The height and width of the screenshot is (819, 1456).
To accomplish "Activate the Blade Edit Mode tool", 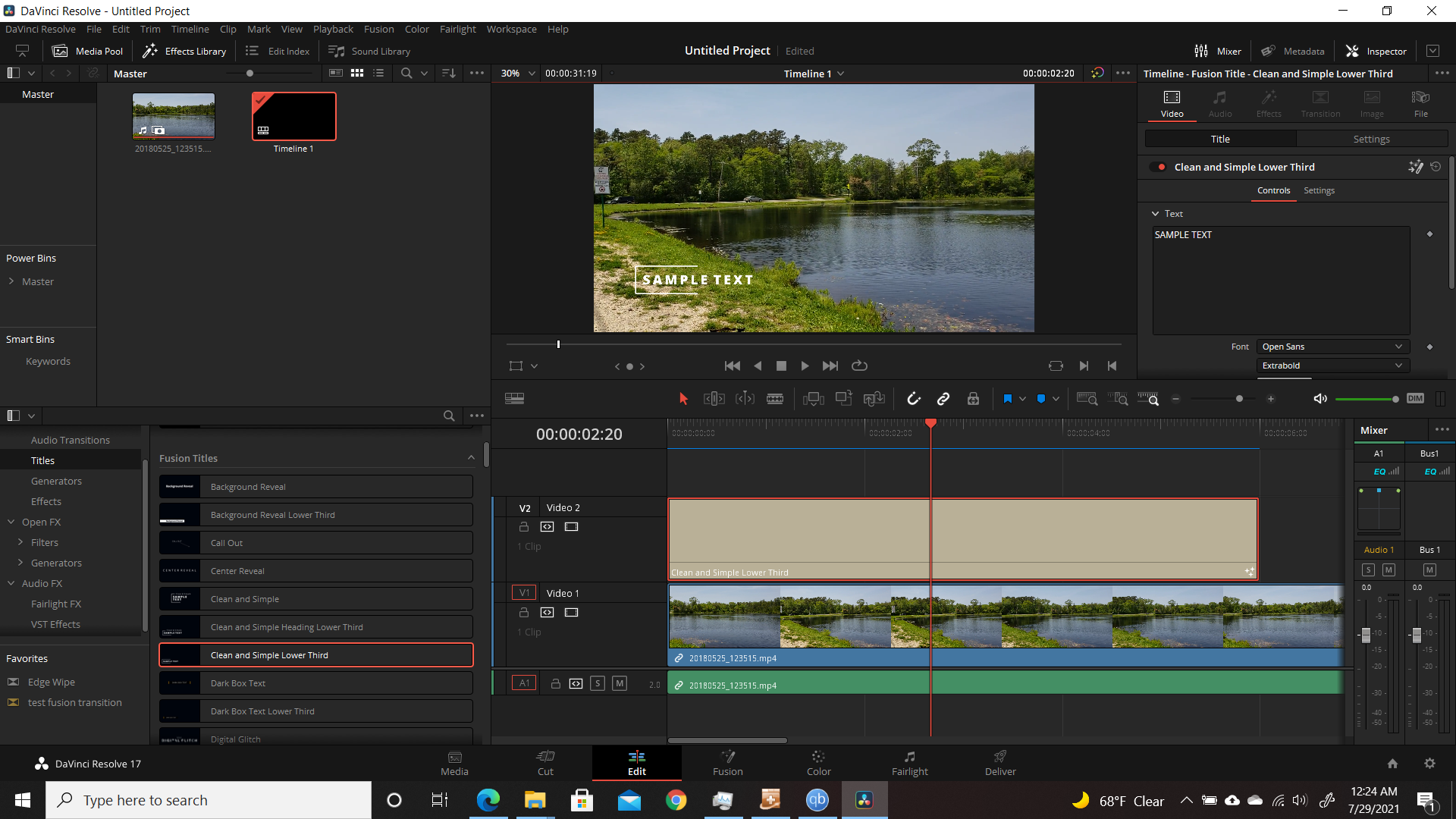I will [x=775, y=399].
